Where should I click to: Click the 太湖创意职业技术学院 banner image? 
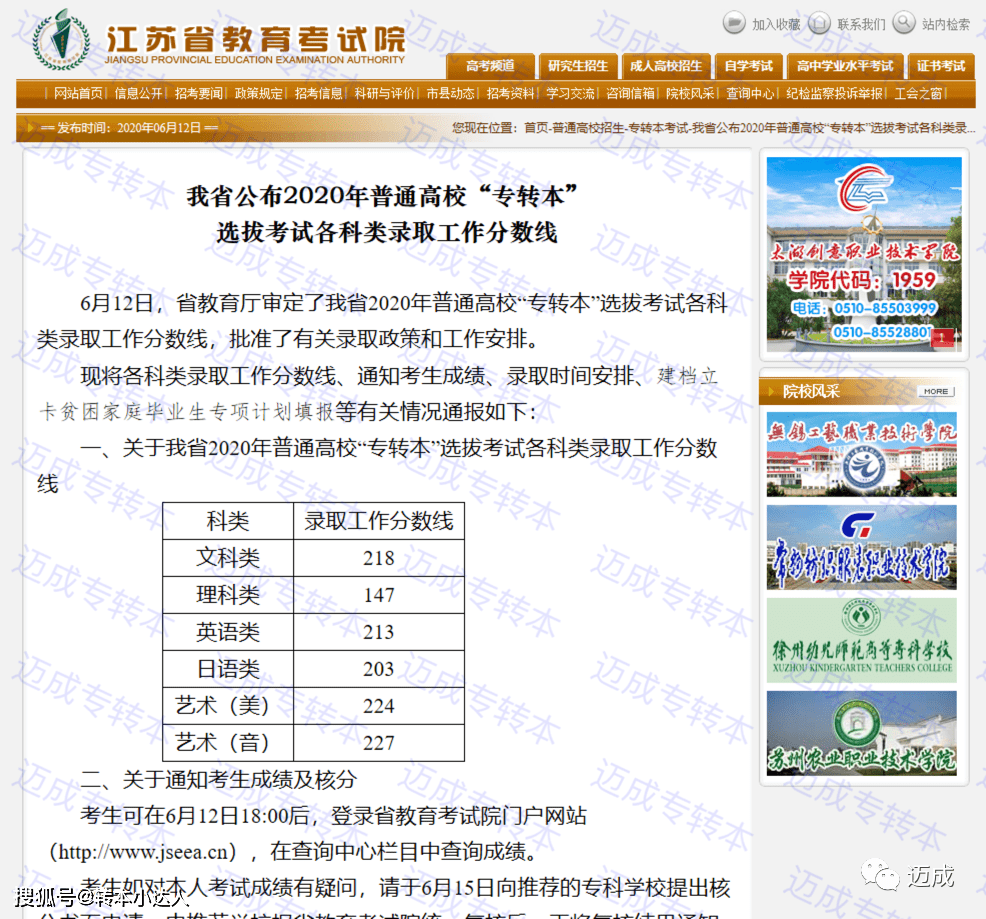coord(864,254)
